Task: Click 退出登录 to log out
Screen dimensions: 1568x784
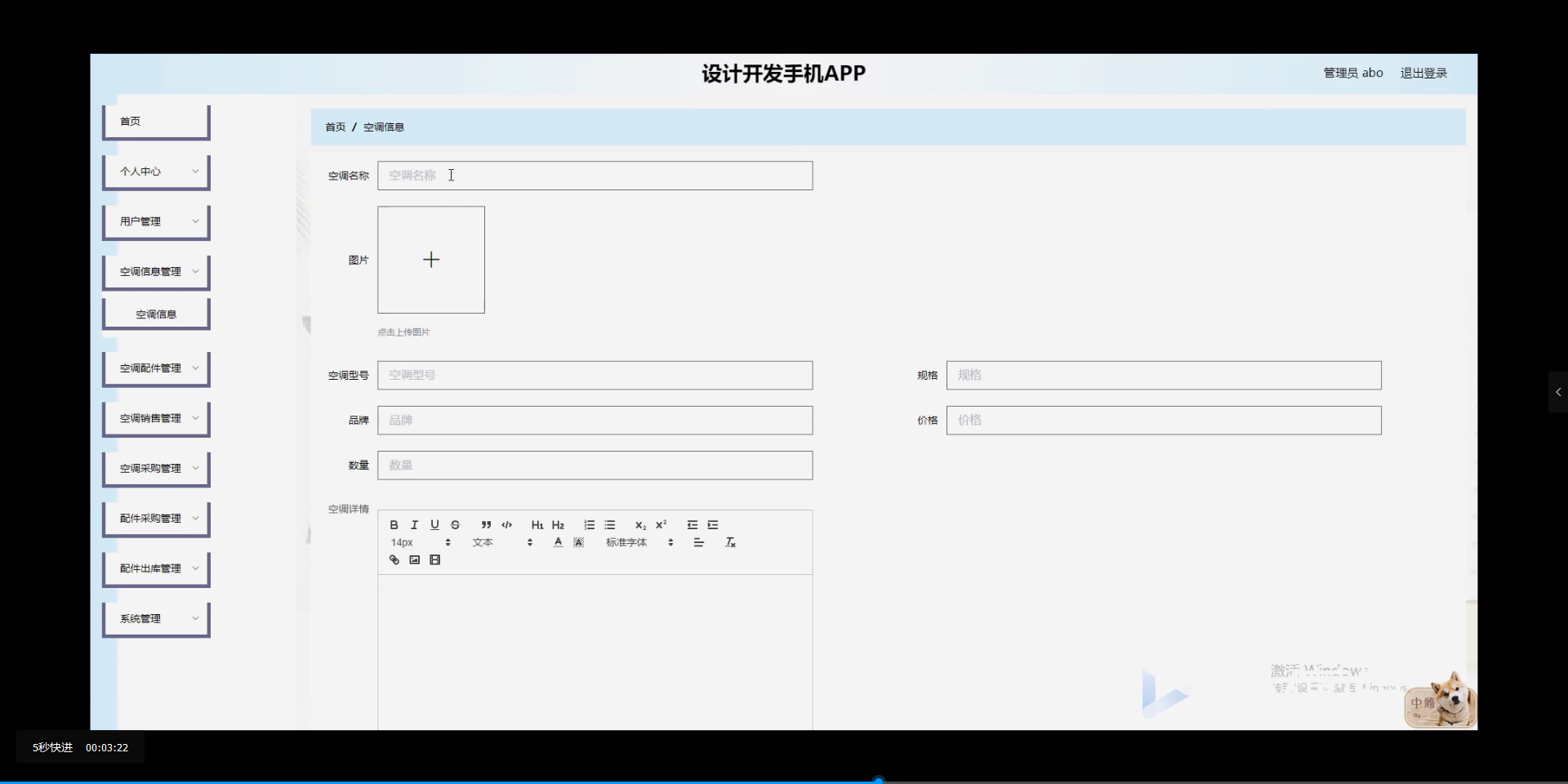Action: pos(1423,73)
